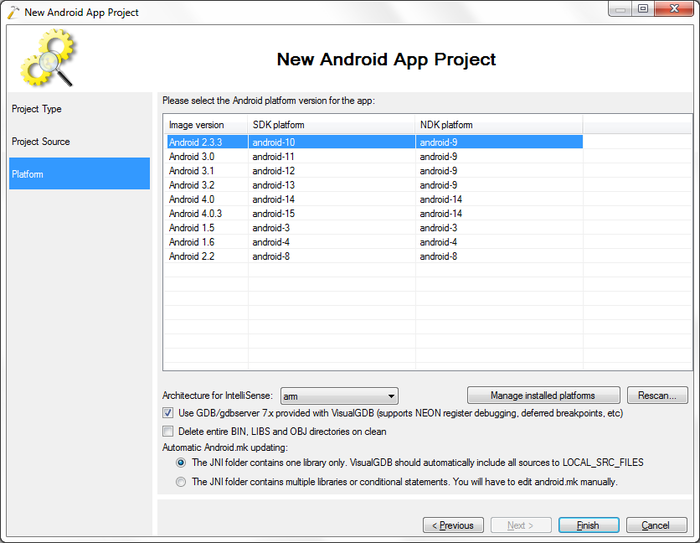Open the Architecture for IntelliSense dropdown
Image resolution: width=700 pixels, height=543 pixels.
[x=339, y=396]
